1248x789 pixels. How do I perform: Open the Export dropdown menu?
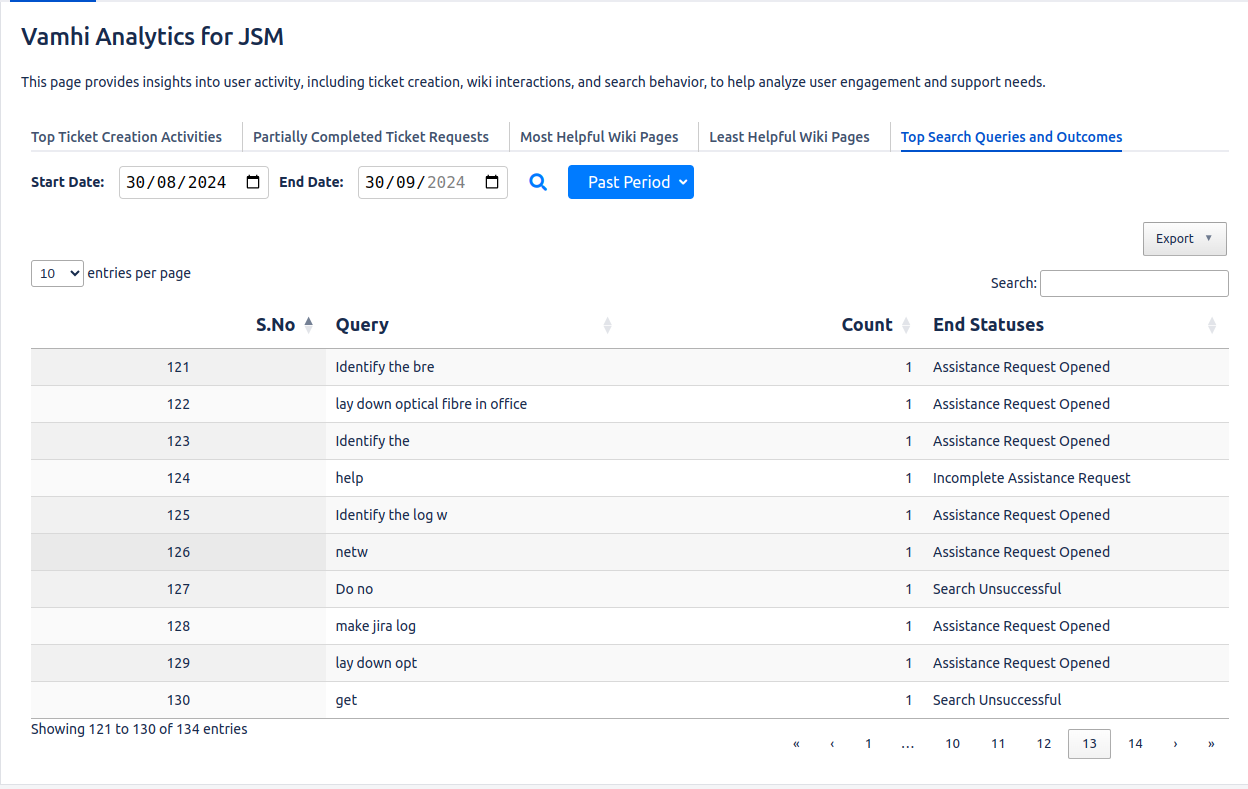pos(1184,239)
